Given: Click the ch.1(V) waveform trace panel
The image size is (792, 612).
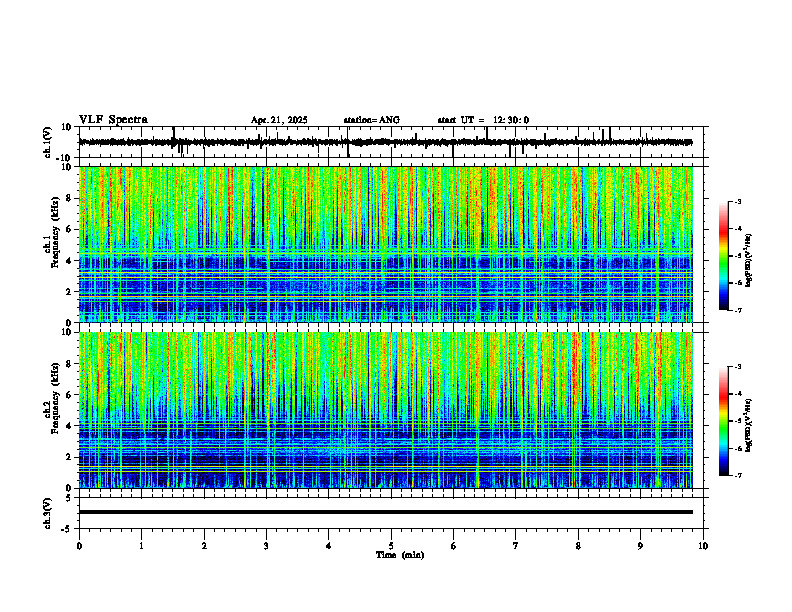Looking at the screenshot, I should [393, 142].
